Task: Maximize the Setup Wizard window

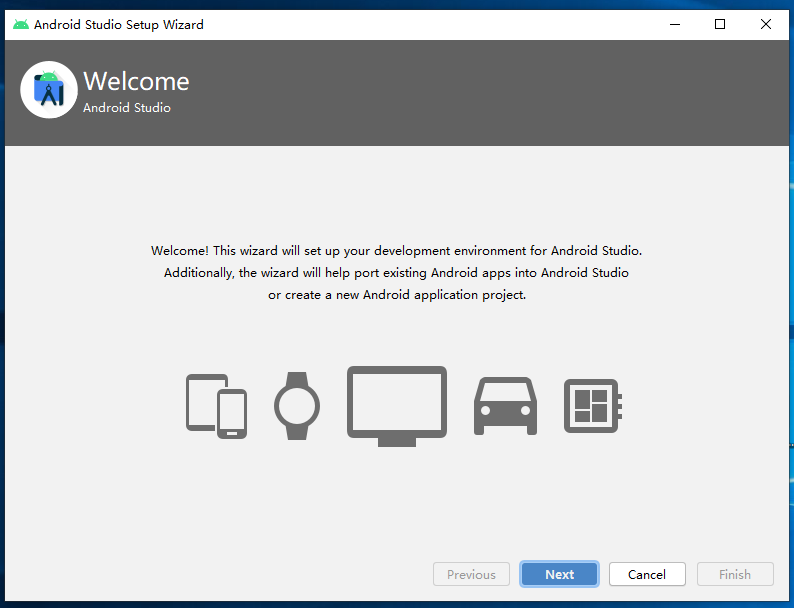Action: tap(720, 24)
